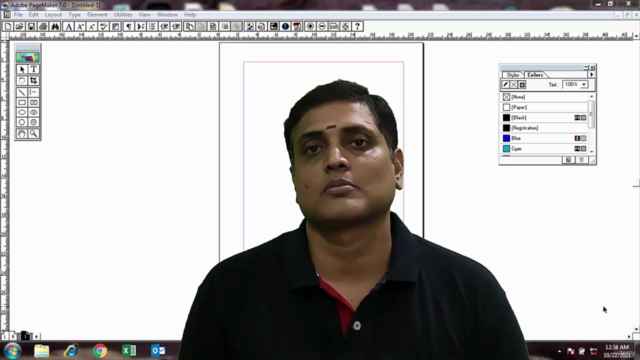Screen dimensions: 640x360
Task: Click the Increase Font Size toolbar icon
Action: (x=80, y=27)
